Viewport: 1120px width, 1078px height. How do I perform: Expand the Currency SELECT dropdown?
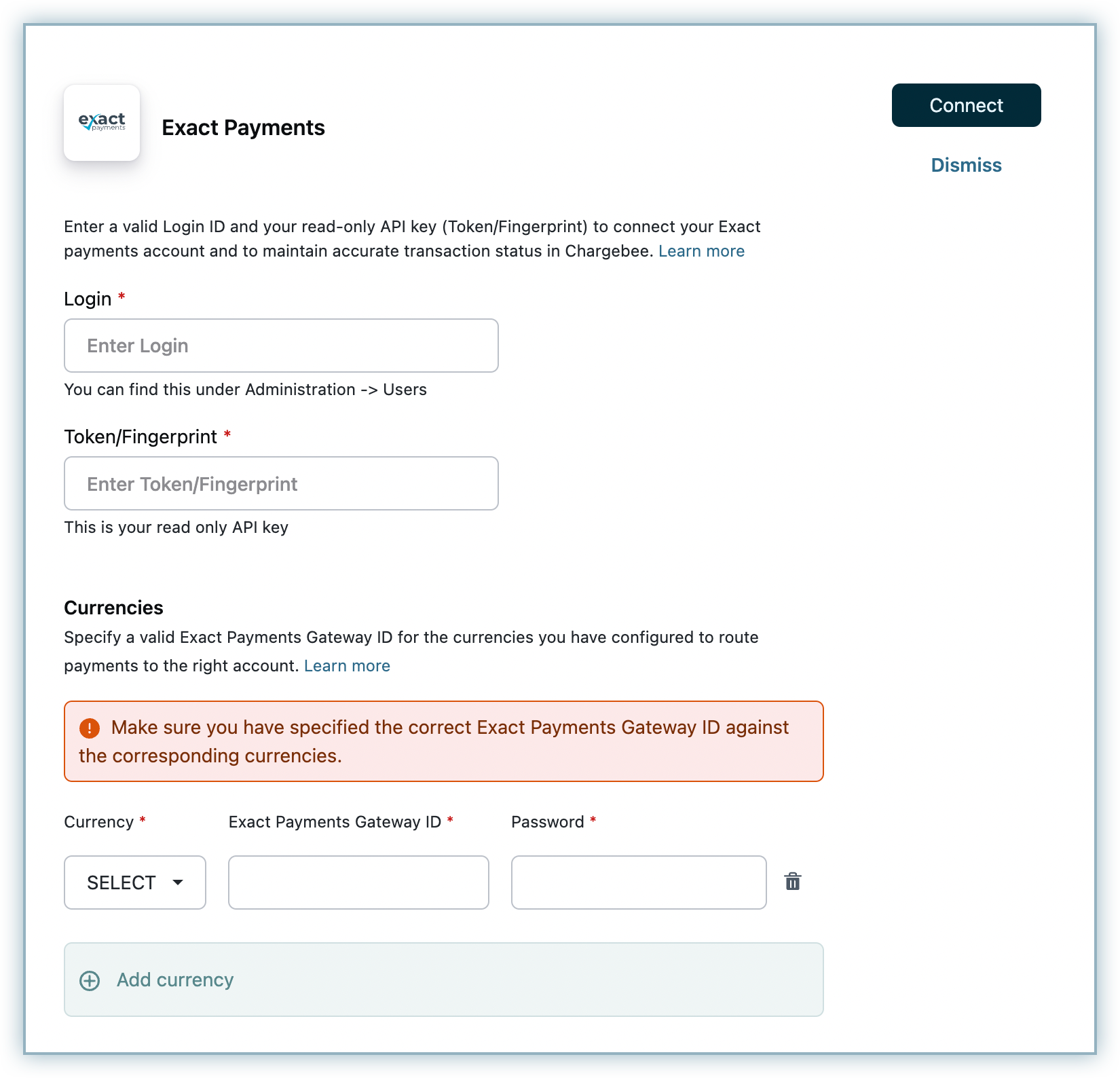pos(135,882)
